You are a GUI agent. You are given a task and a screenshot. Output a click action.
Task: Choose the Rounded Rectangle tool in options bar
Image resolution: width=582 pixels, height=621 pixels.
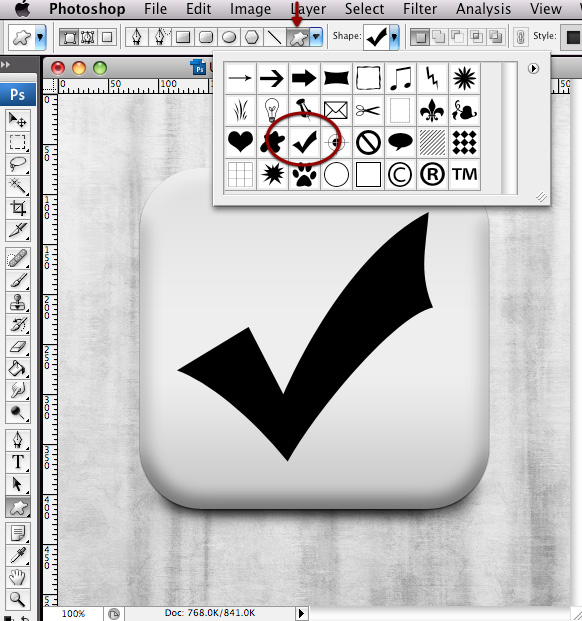click(206, 37)
